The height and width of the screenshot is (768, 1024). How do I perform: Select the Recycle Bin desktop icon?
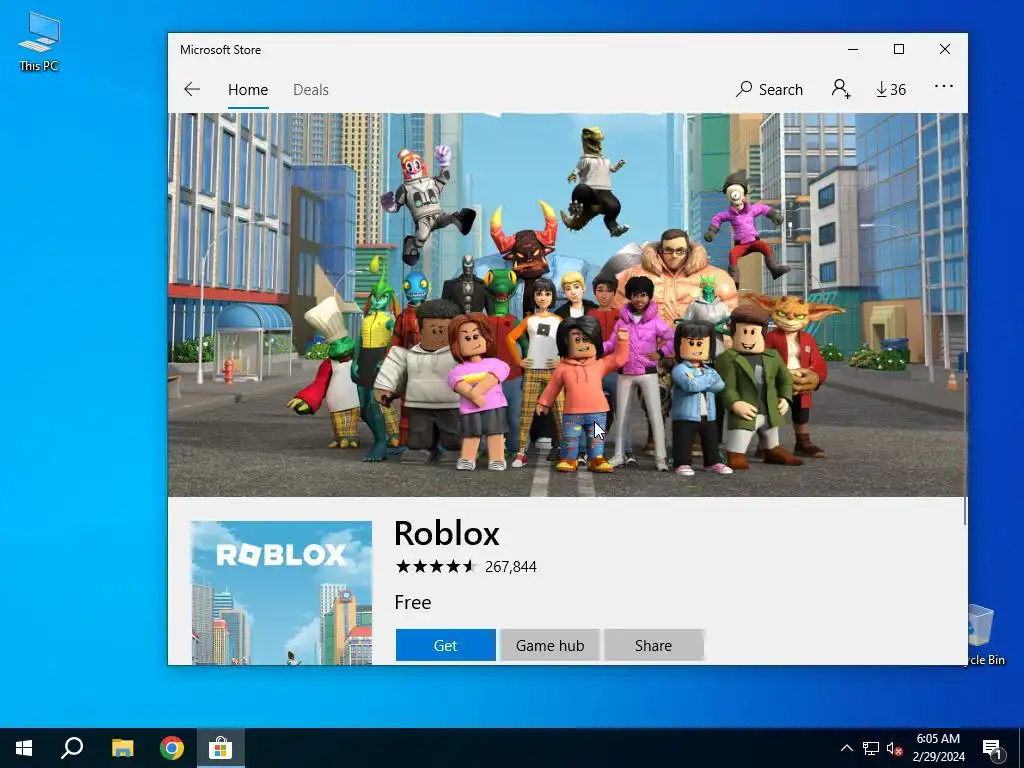[x=986, y=635]
